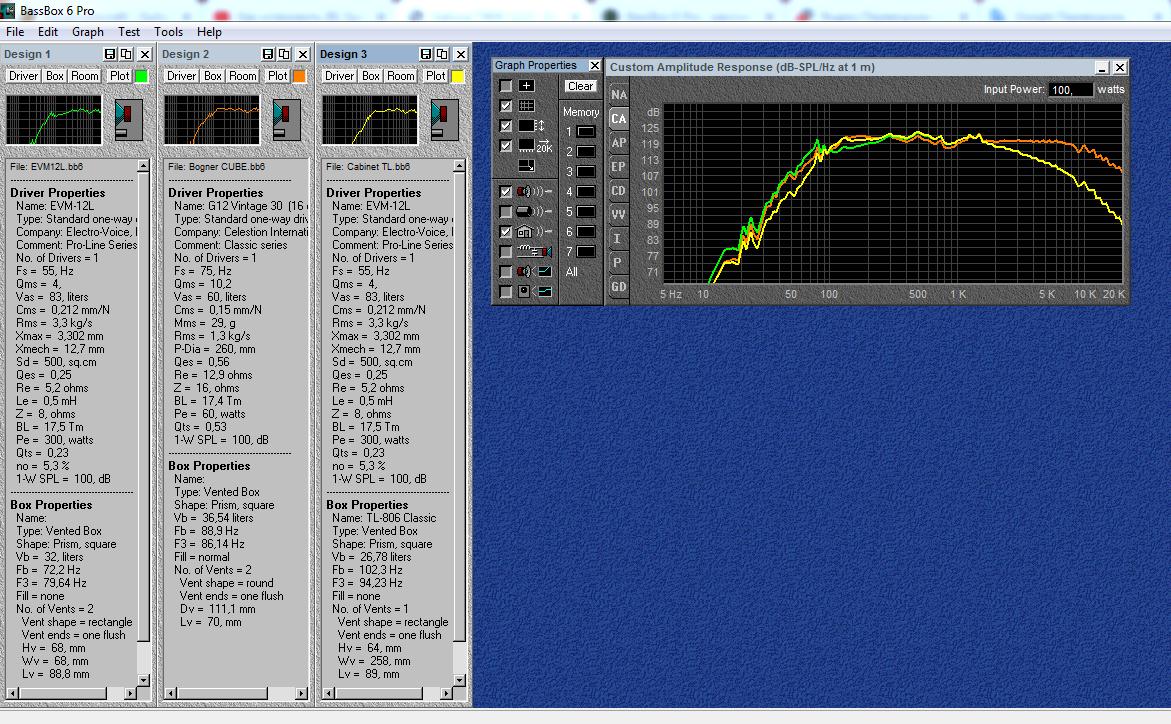Select the CD graph tab

(x=618, y=190)
